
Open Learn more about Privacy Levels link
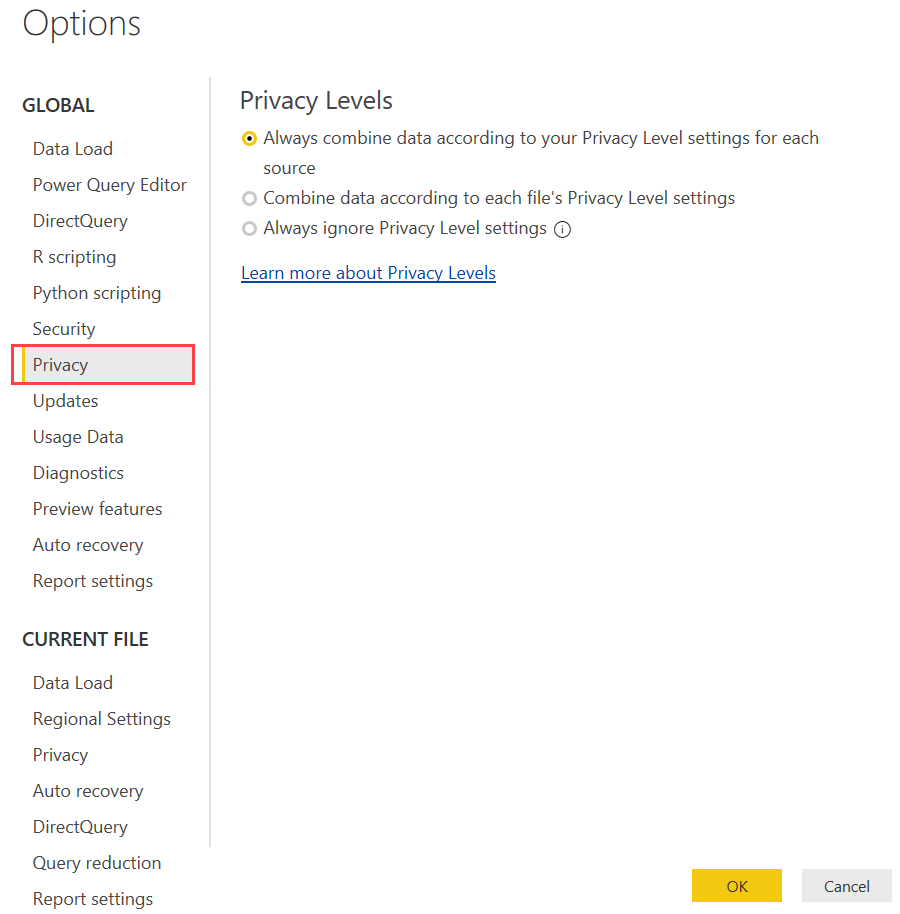point(368,273)
